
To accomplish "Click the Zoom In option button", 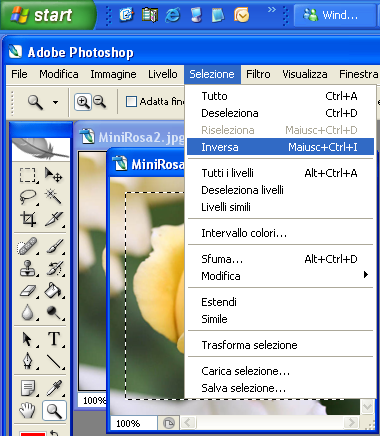I will 83,102.
